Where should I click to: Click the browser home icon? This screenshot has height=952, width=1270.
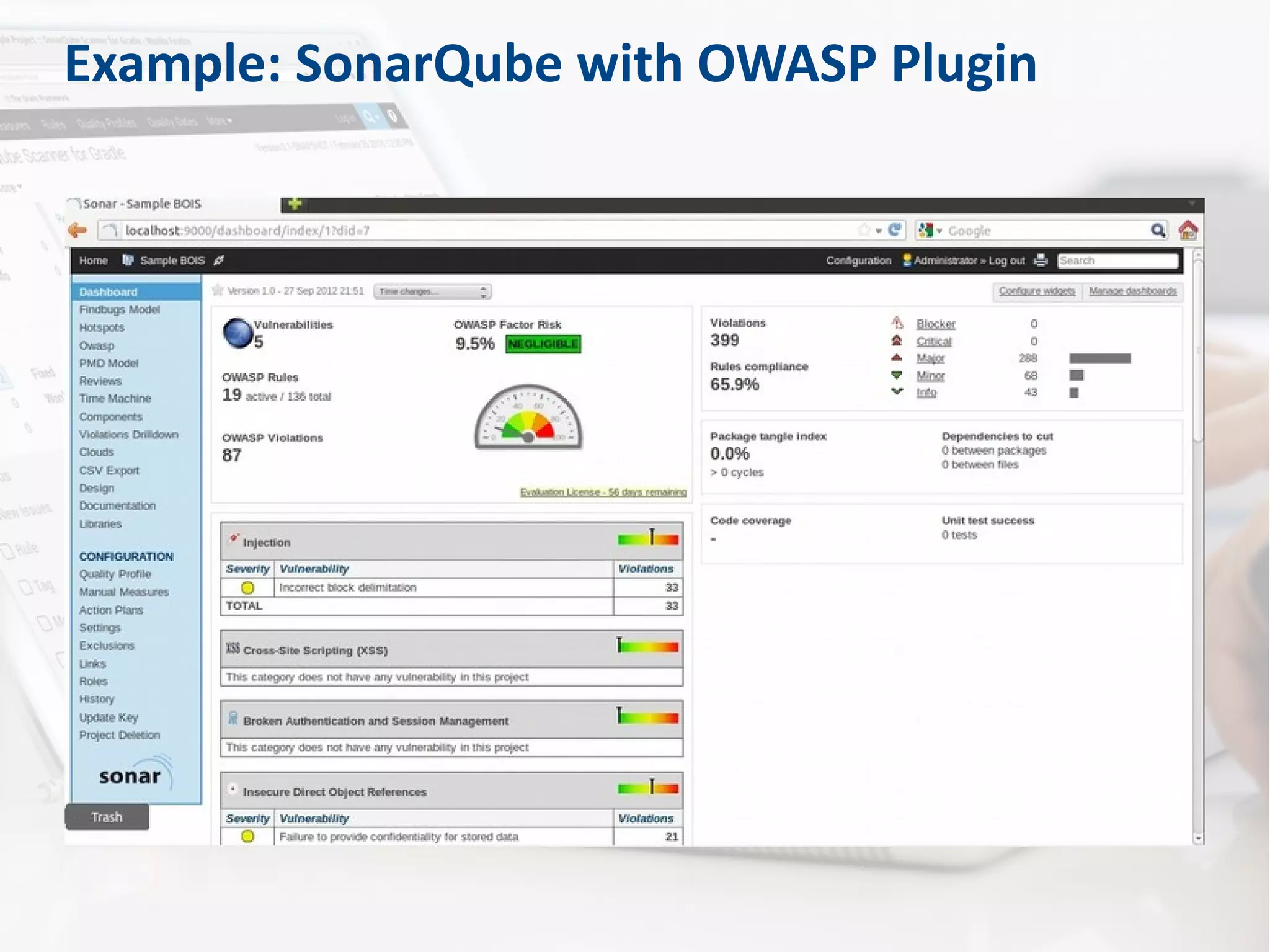click(x=1188, y=230)
